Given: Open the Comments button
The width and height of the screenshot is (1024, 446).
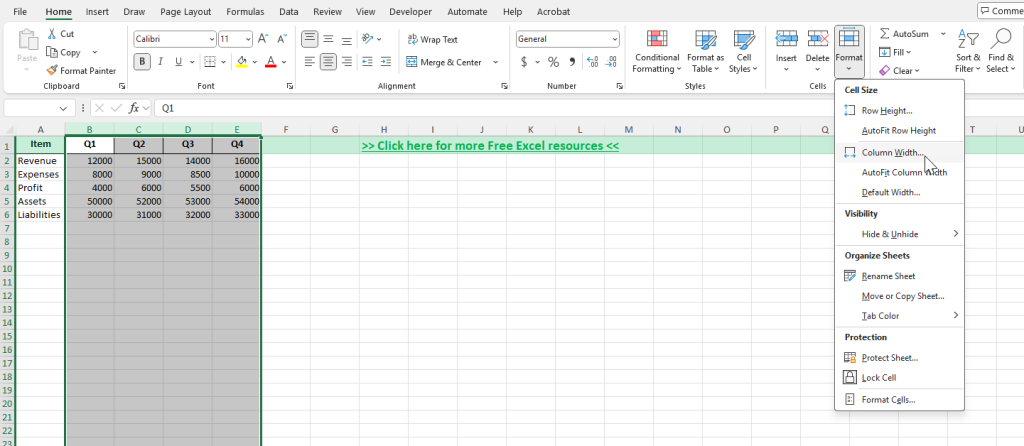Looking at the screenshot, I should 1001,11.
